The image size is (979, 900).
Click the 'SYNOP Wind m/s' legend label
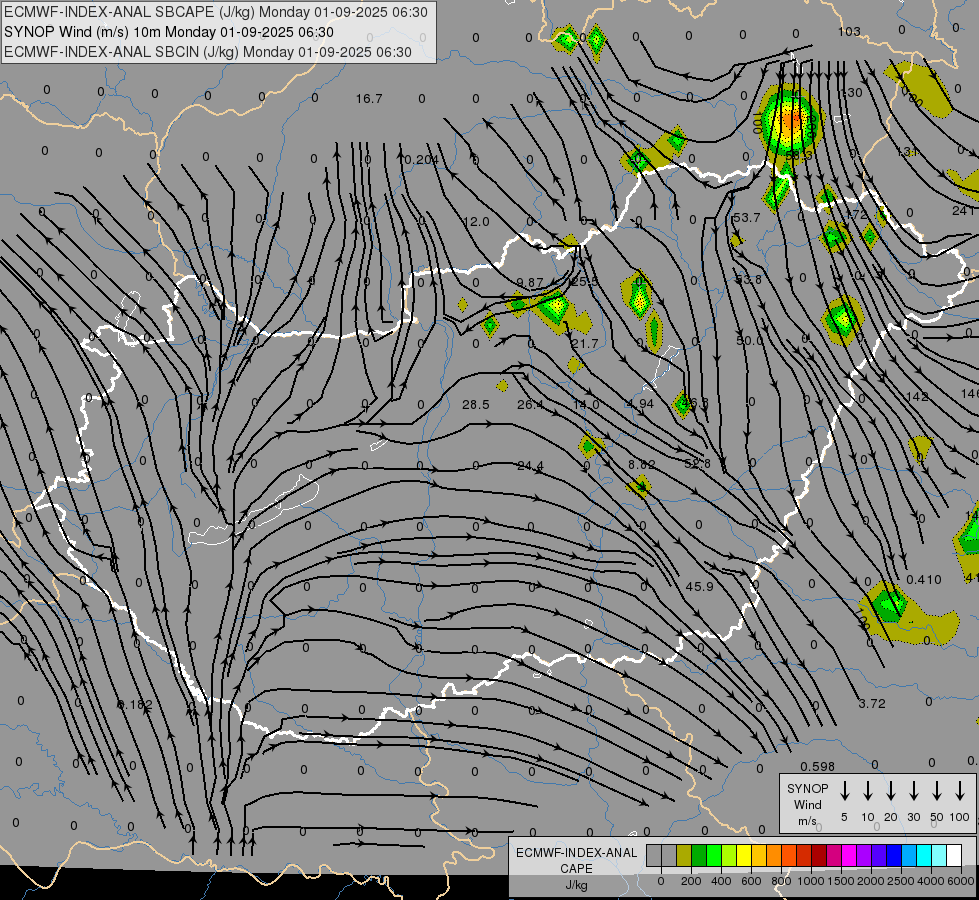pos(807,804)
